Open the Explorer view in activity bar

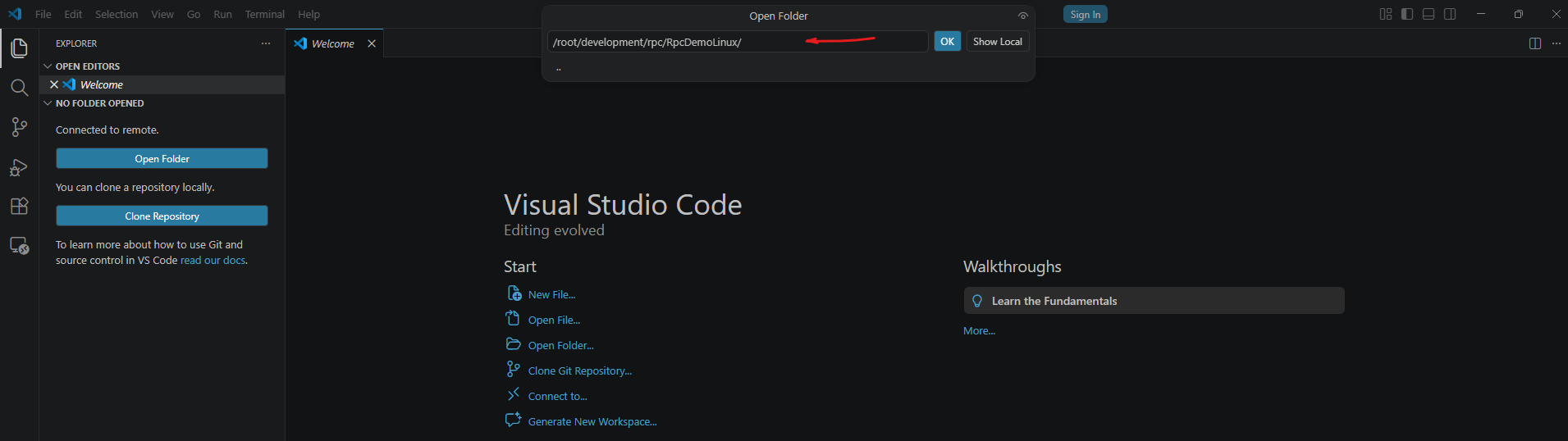19,48
